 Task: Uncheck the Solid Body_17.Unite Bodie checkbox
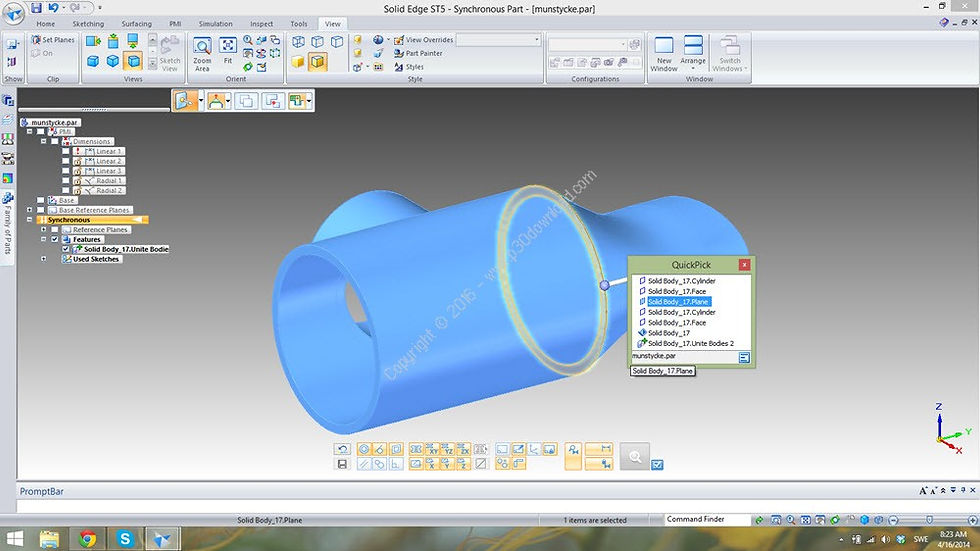[x=66, y=249]
